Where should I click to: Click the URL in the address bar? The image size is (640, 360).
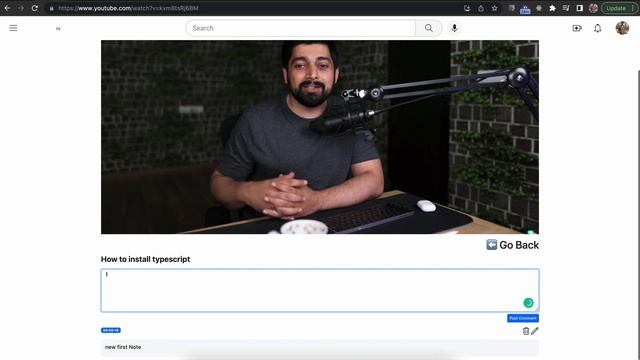pos(128,8)
